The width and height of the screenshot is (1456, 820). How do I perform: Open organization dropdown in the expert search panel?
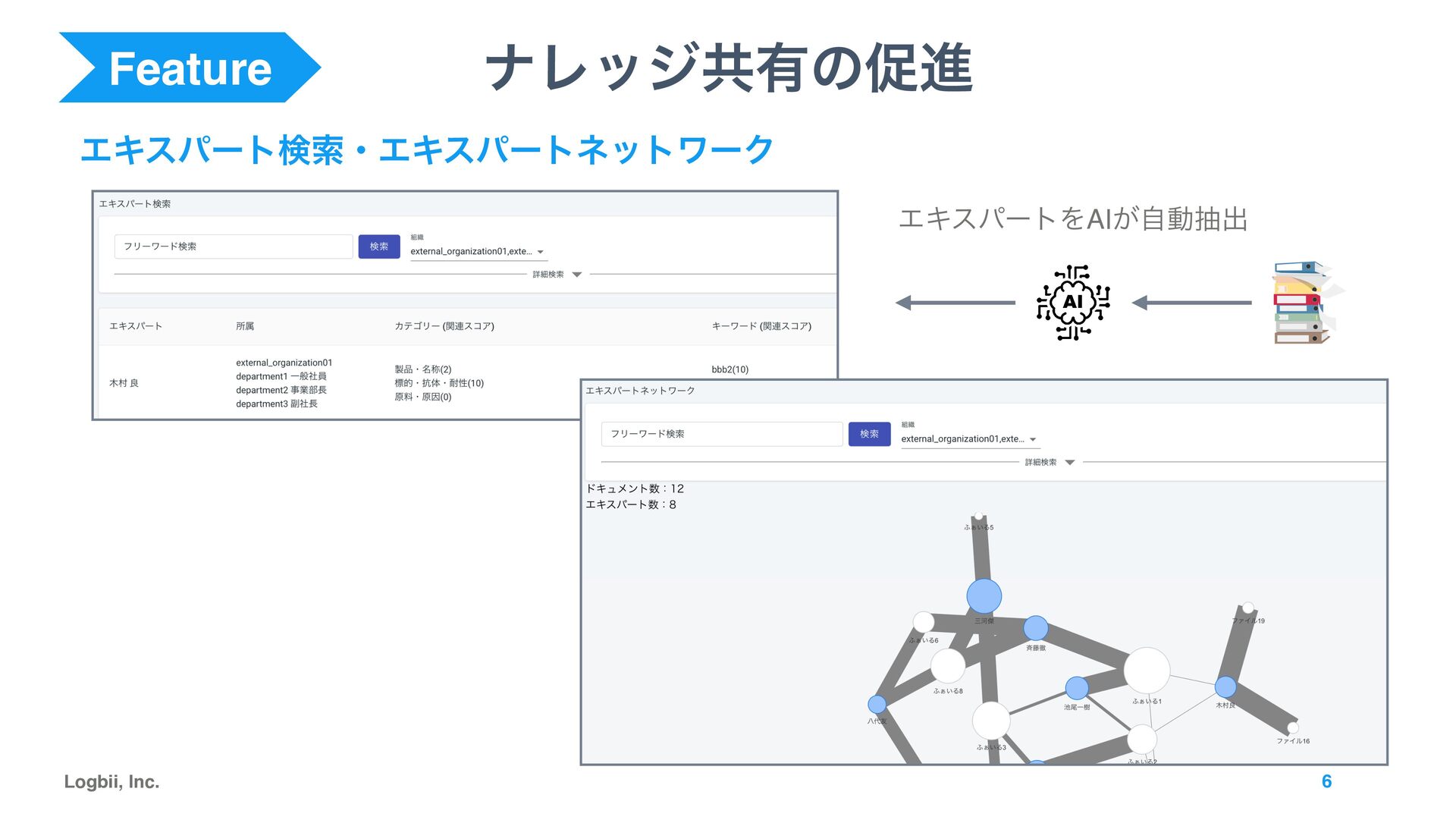(477, 252)
